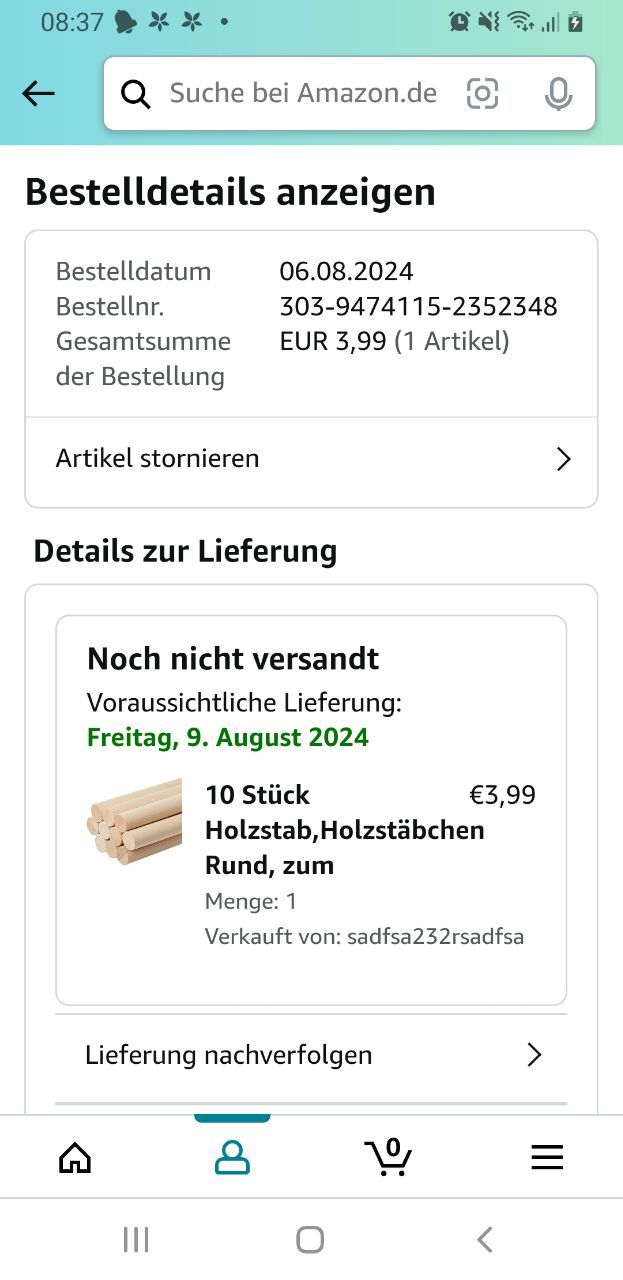Viewport: 623px width, 1280px height.
Task: Open the 10 Stück Holzstab product title
Action: pyautogui.click(x=344, y=830)
